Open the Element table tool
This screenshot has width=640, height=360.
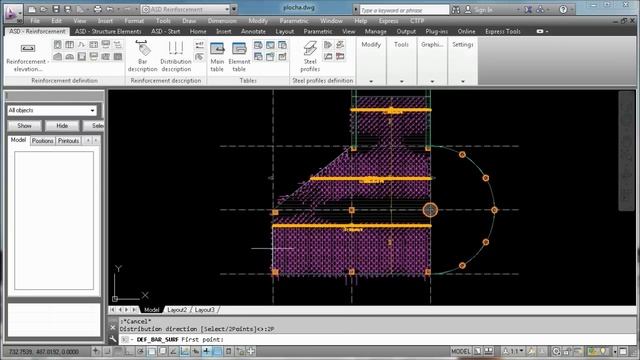pos(239,57)
